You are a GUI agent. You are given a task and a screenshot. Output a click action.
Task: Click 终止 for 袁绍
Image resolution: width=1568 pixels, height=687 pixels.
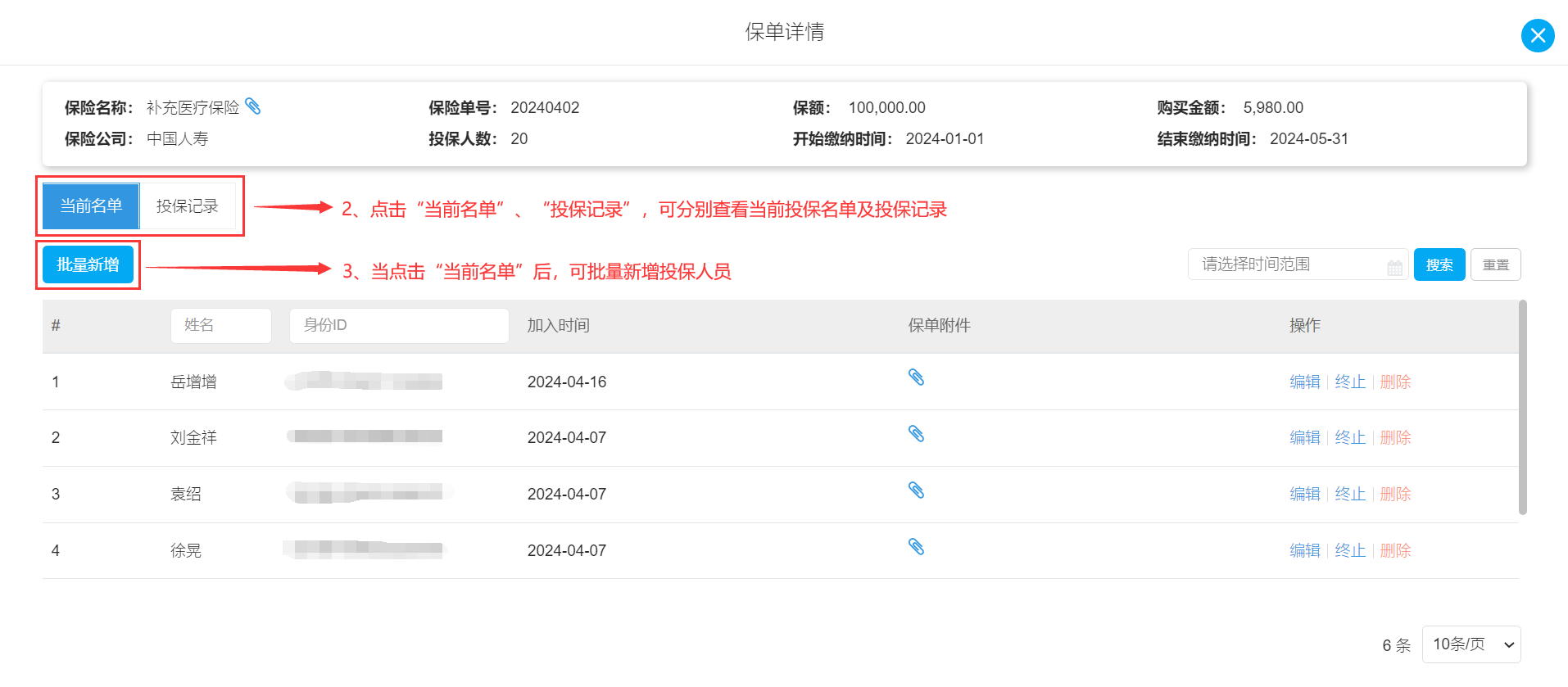click(1350, 494)
